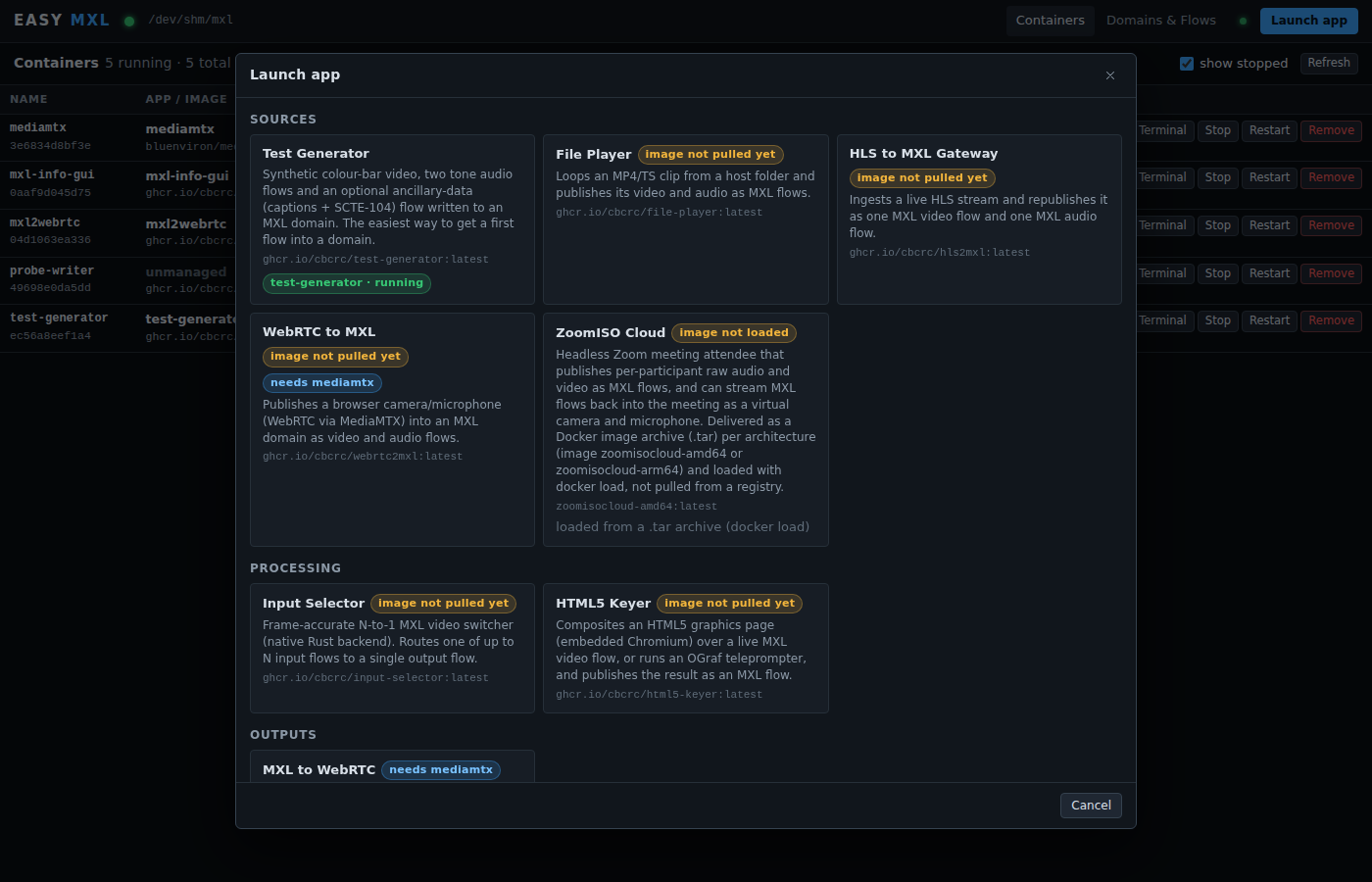Screen dimensions: 1372x882
Task: Remove the probe-writer container
Action: tap(1332, 273)
